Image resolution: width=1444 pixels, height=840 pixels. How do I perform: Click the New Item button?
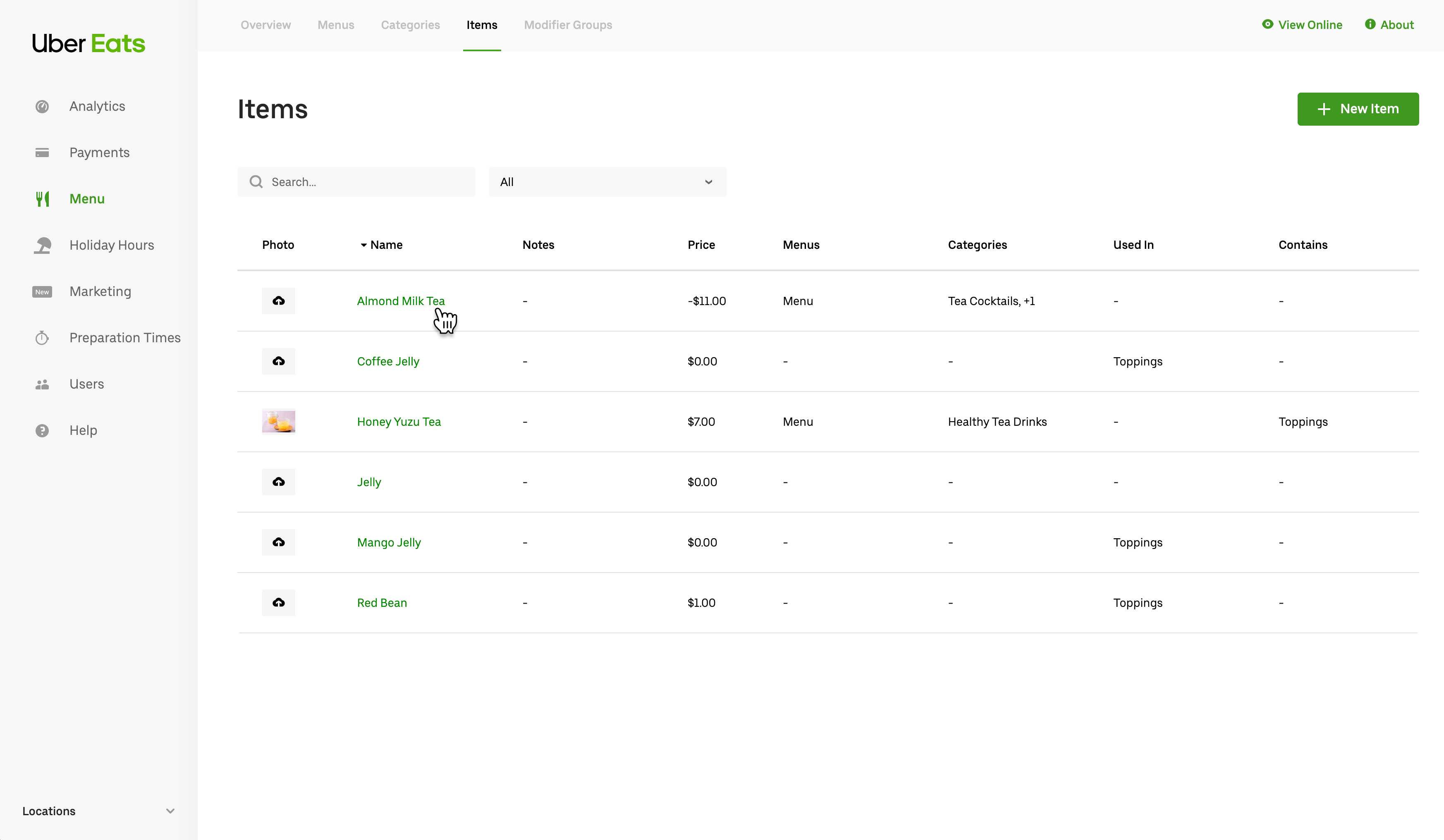[1358, 109]
